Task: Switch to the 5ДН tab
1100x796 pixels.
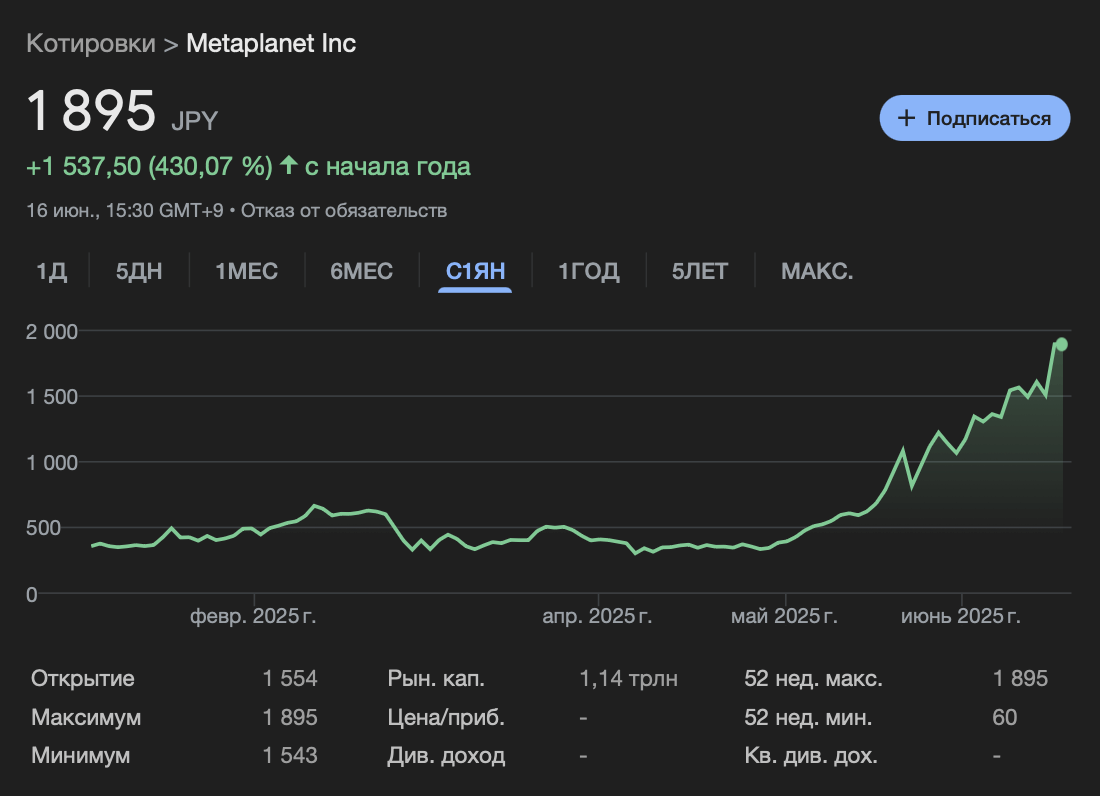Action: pos(139,271)
